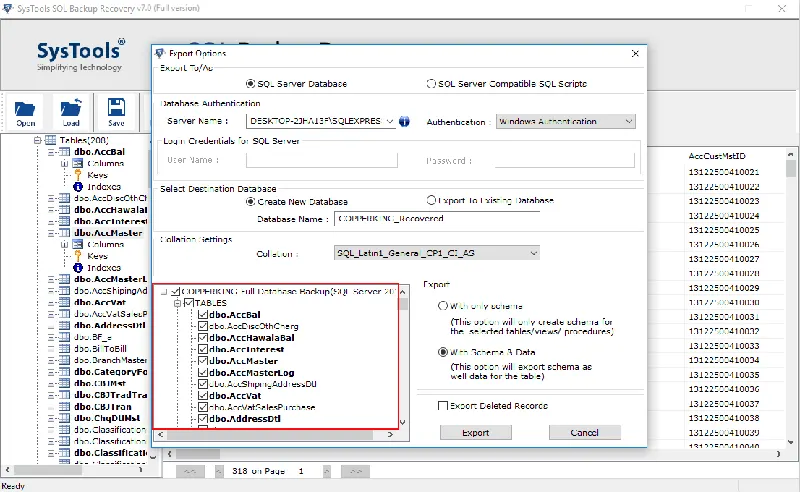The image size is (800, 492).
Task: Go to next page of records
Action: point(327,471)
